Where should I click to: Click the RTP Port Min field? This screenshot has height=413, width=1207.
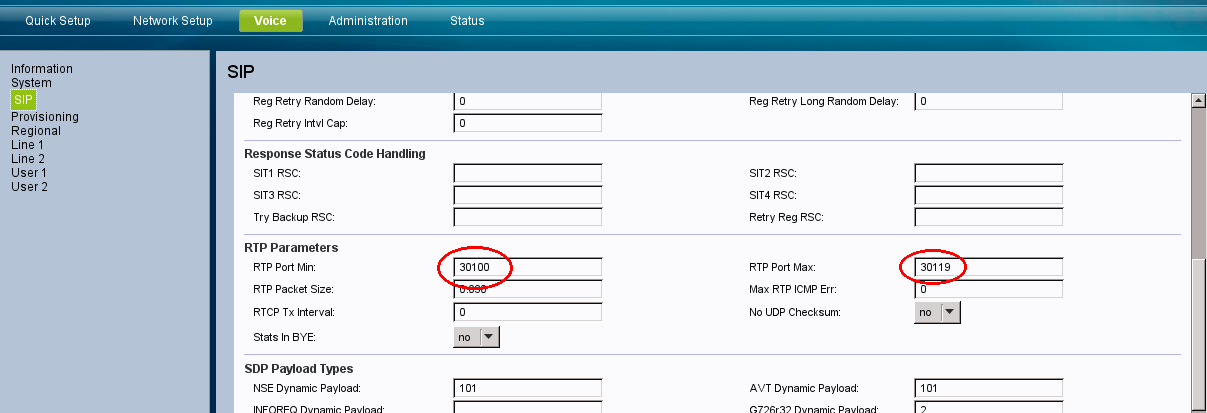point(528,267)
